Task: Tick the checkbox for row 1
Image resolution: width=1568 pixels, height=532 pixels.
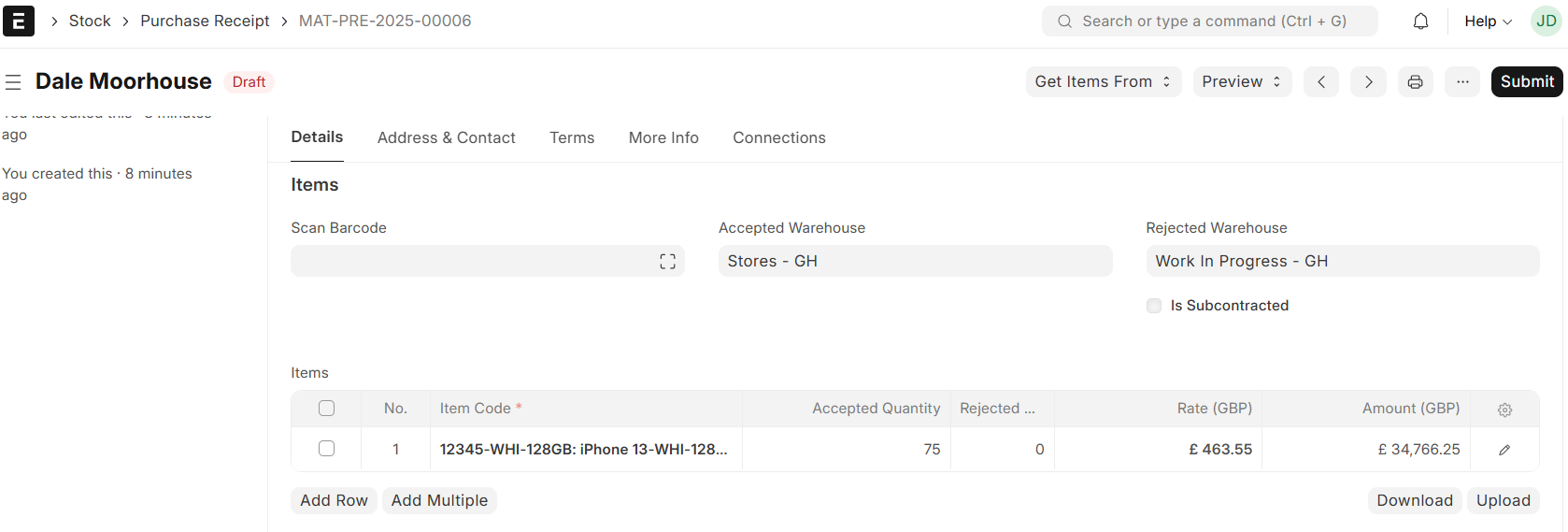Action: (326, 449)
